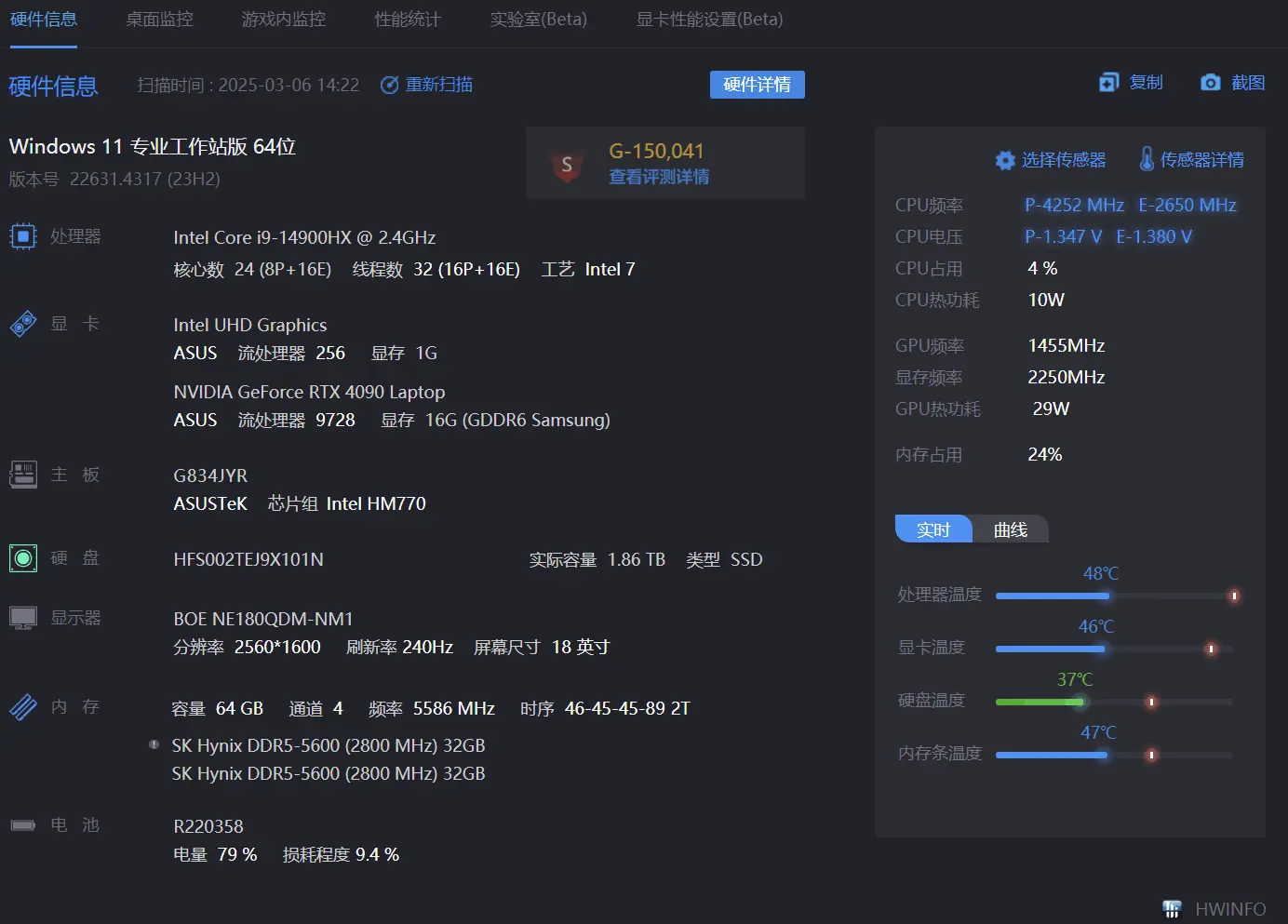This screenshot has height=924, width=1288.
Task: Click the 显卡 graphics card icon
Action: pos(22,324)
